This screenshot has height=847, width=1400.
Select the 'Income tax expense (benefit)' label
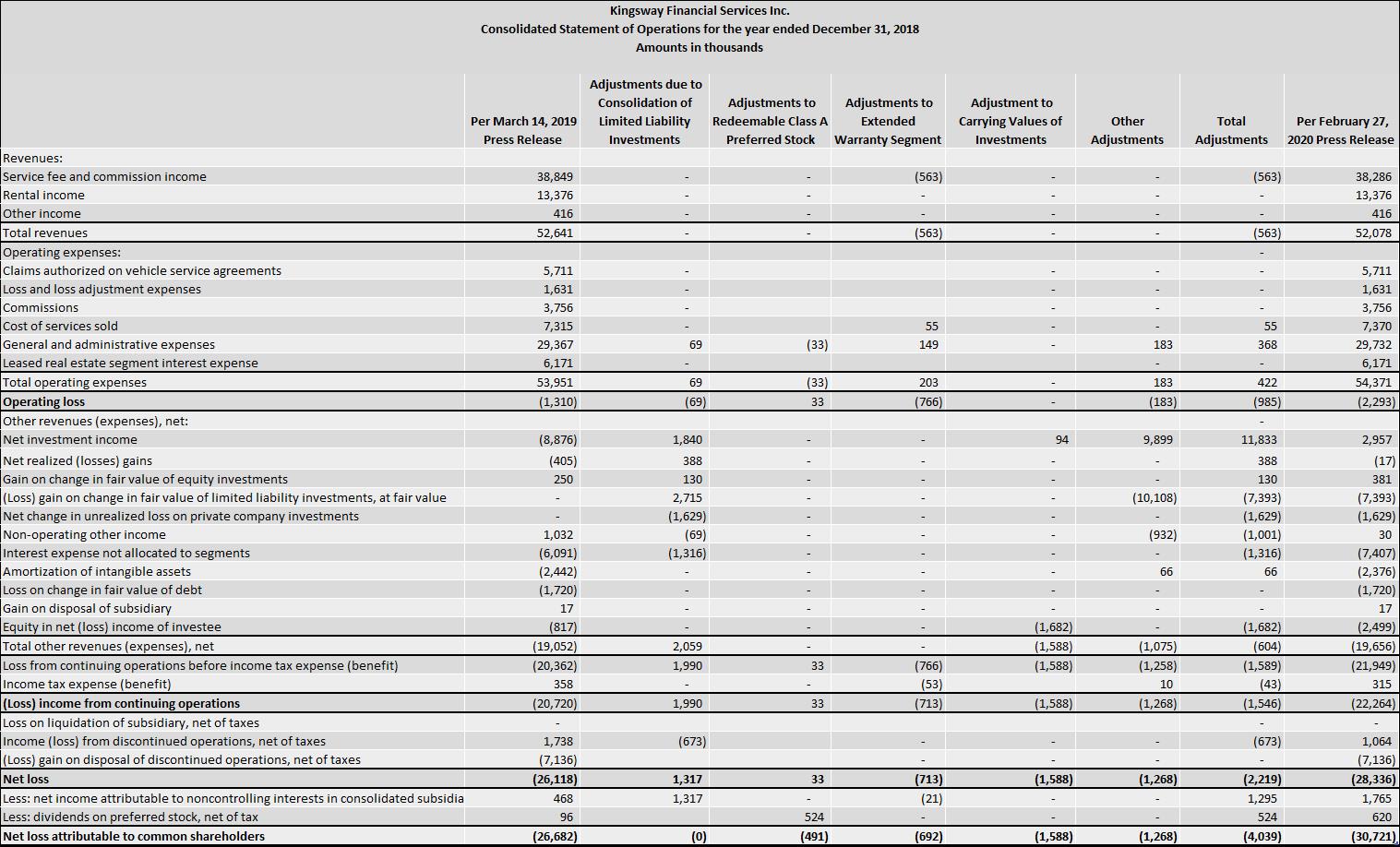point(88,684)
